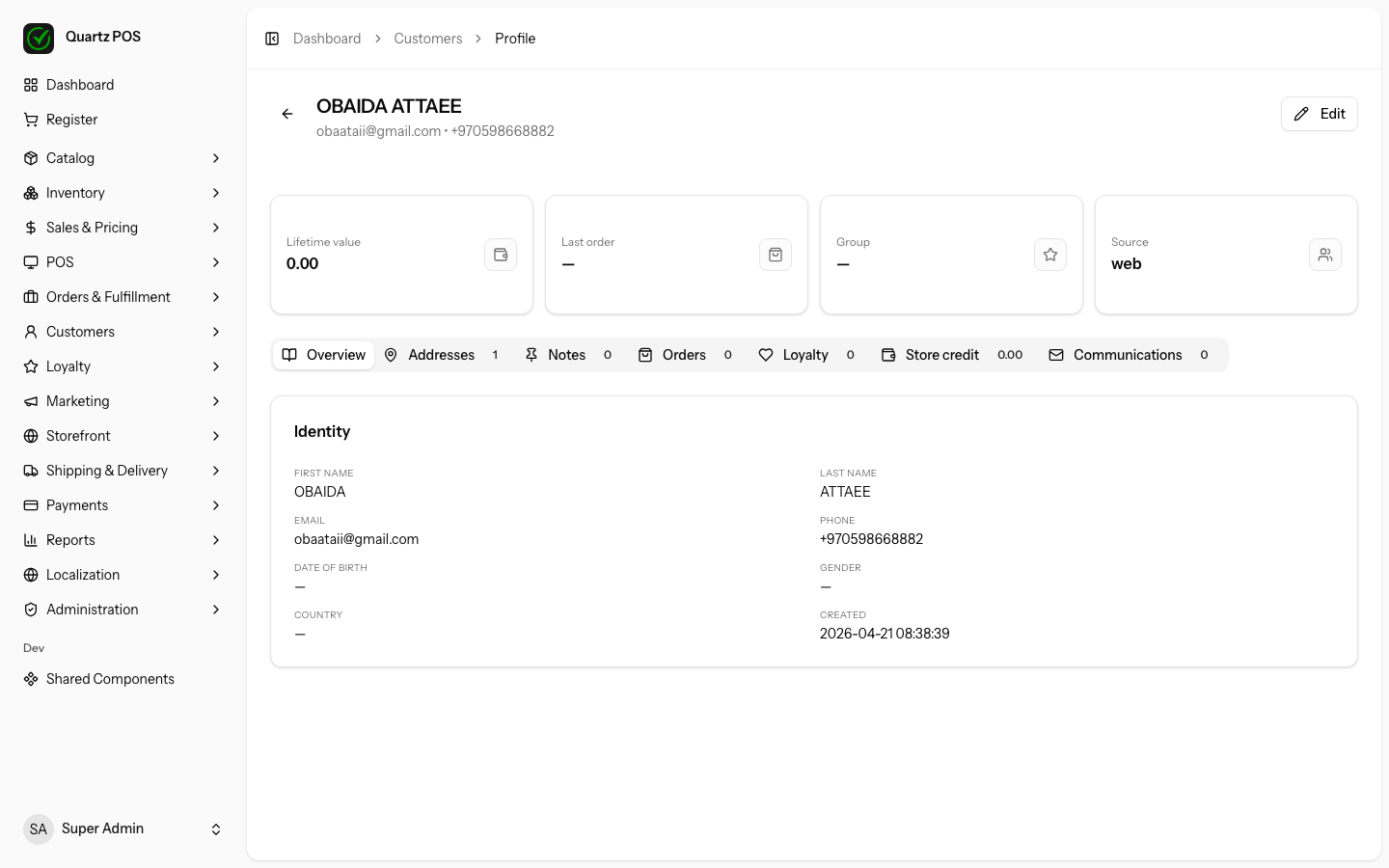Click the Catalog box icon
The width and height of the screenshot is (1389, 868).
tap(31, 158)
